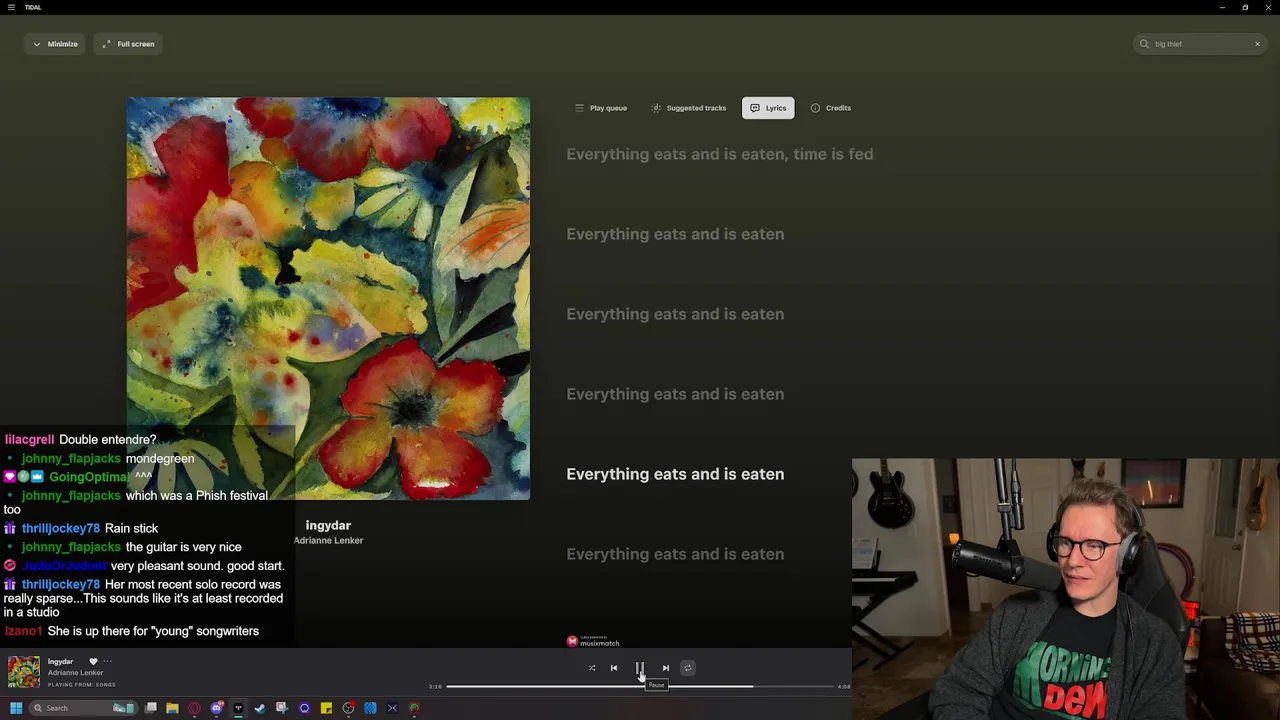The width and height of the screenshot is (1280, 720).
Task: Click song title ingydar in player bar
Action: click(x=60, y=661)
